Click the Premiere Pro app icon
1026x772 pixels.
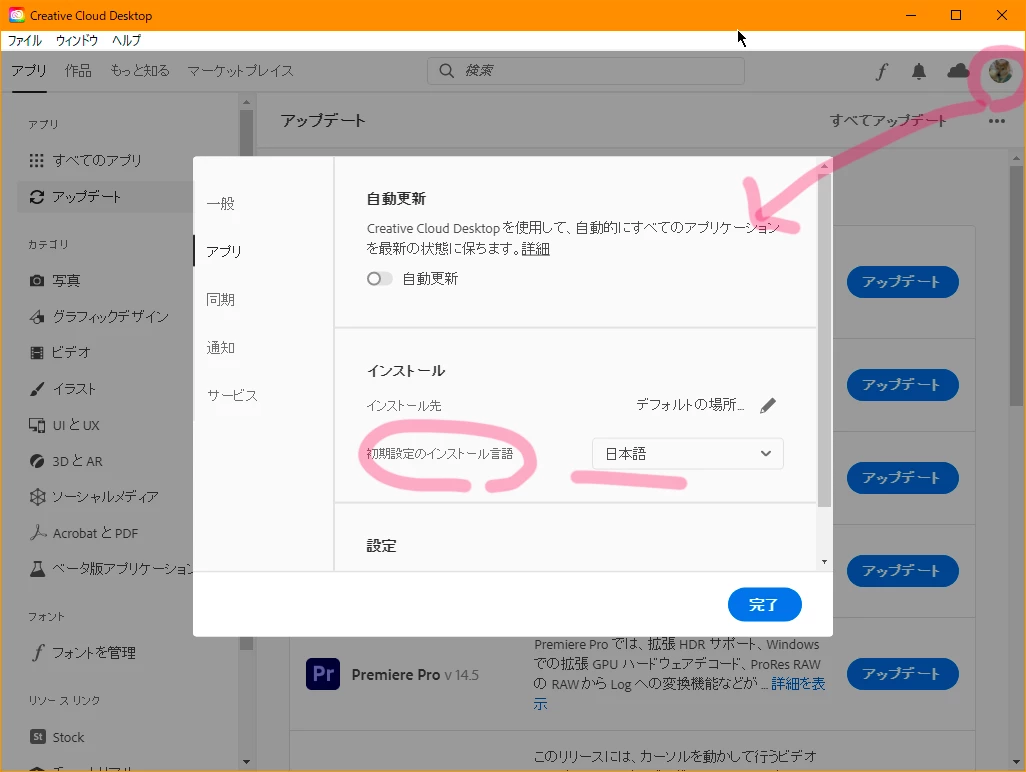coord(323,674)
